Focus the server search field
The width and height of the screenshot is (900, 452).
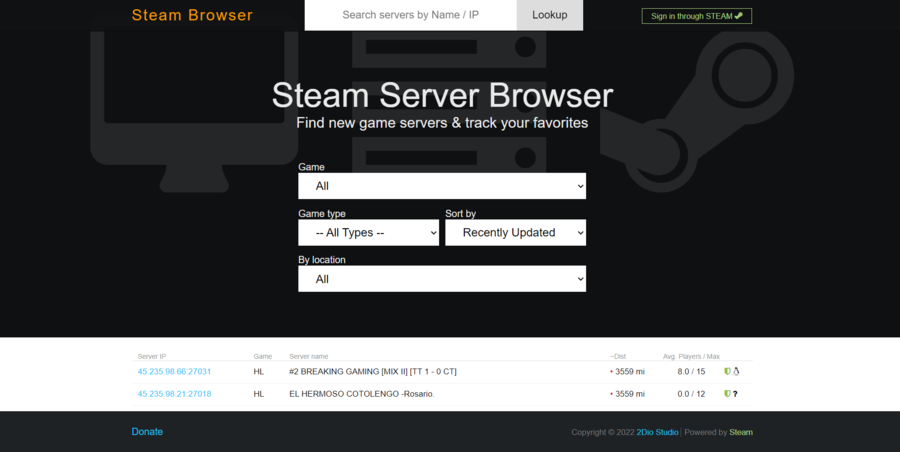(410, 15)
